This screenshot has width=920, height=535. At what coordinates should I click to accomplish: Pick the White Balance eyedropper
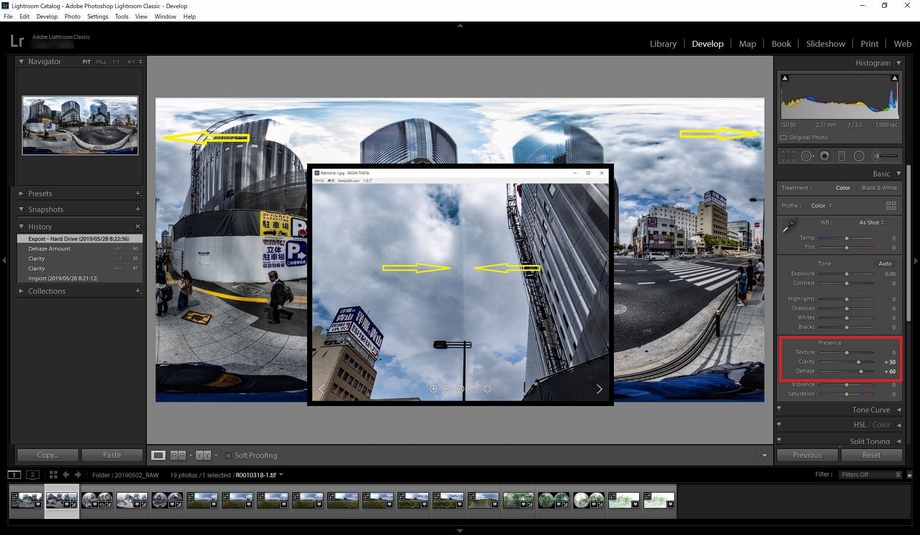pos(790,225)
